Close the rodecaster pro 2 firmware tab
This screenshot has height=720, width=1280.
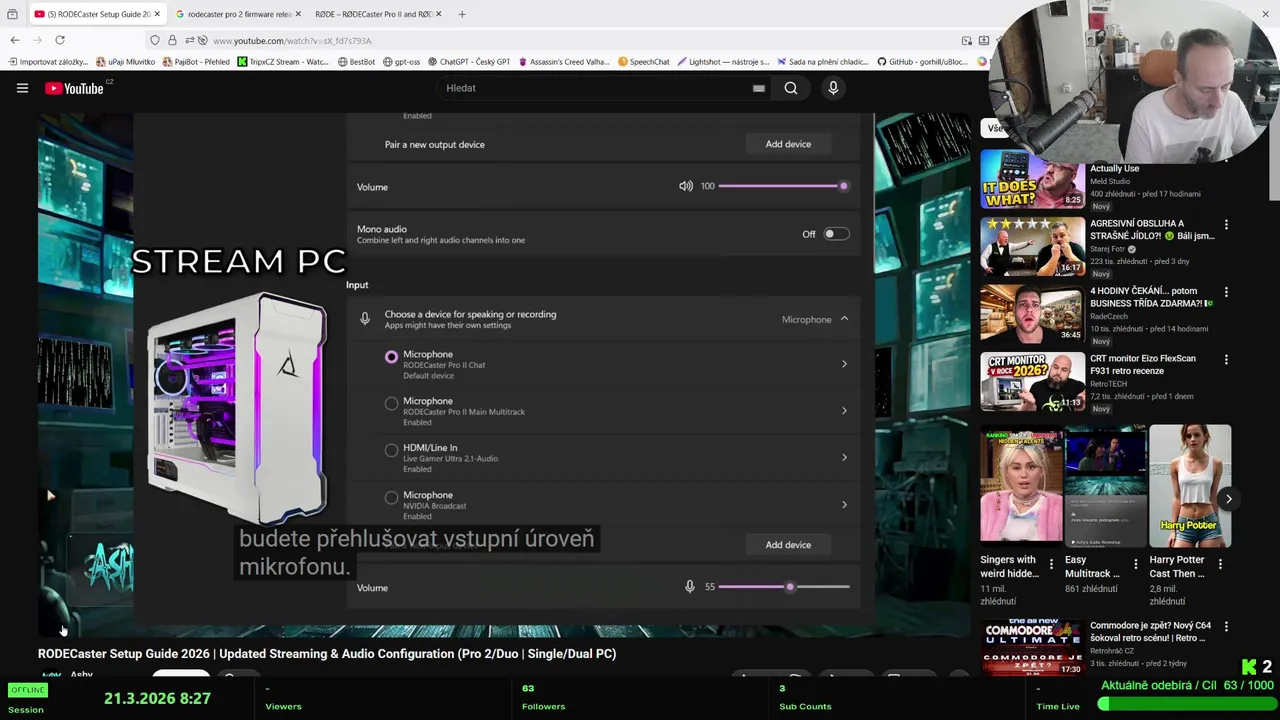[298, 14]
